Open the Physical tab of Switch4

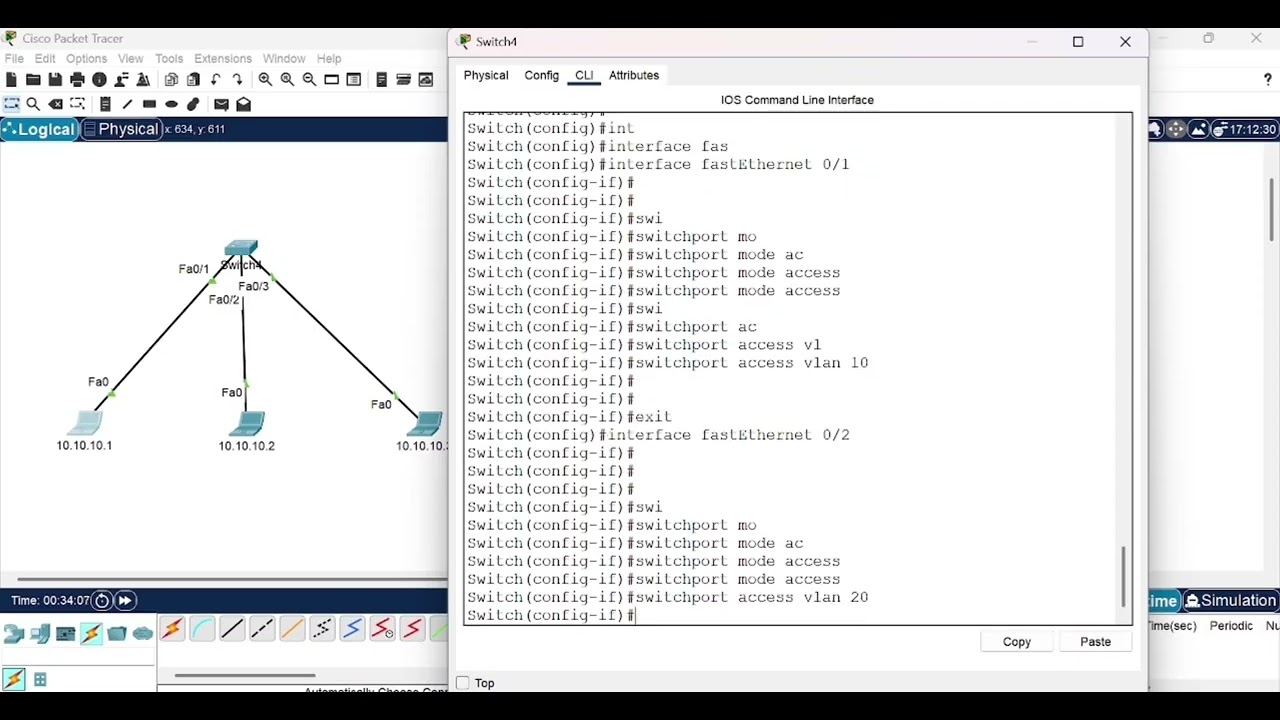[486, 75]
